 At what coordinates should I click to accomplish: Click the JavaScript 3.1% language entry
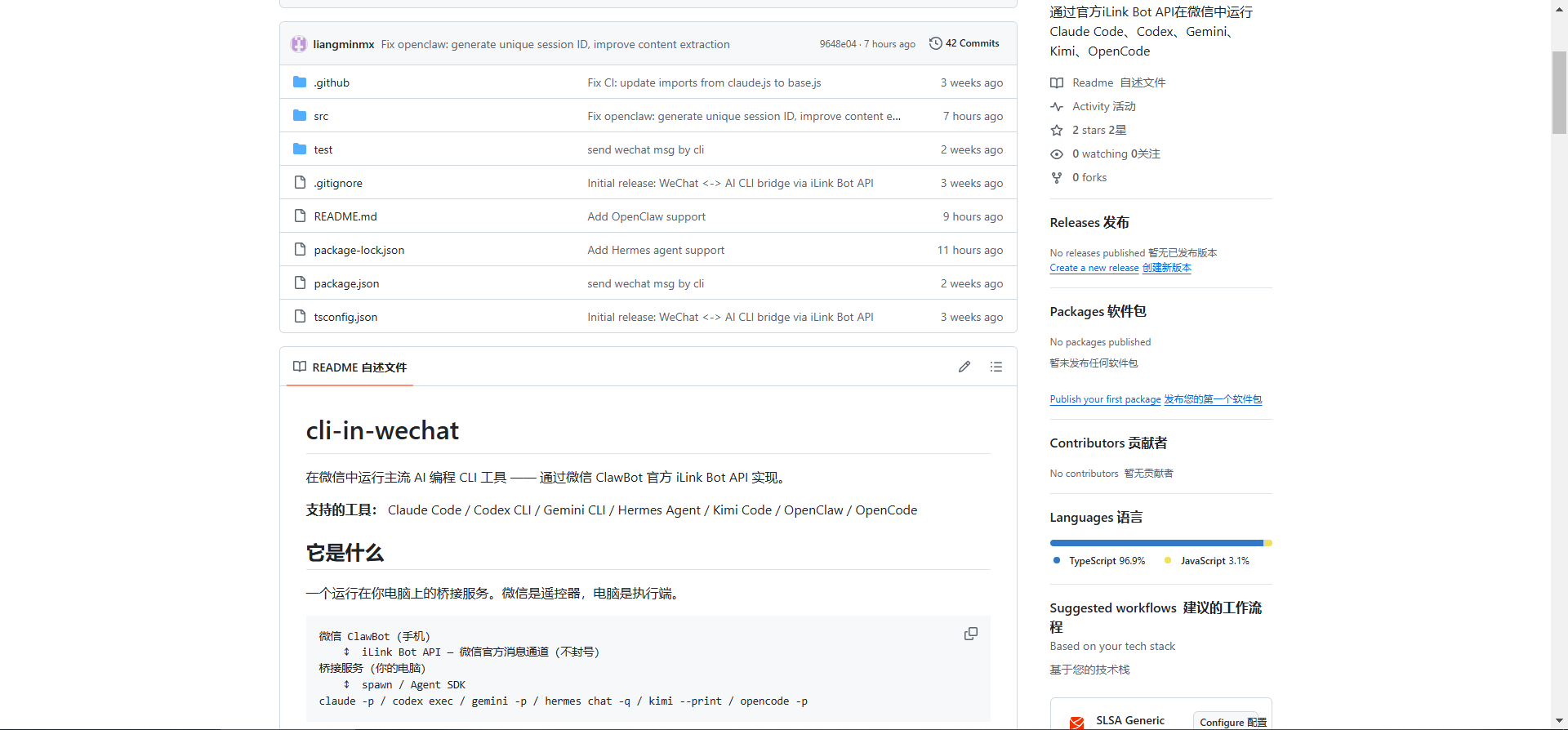coord(1207,561)
